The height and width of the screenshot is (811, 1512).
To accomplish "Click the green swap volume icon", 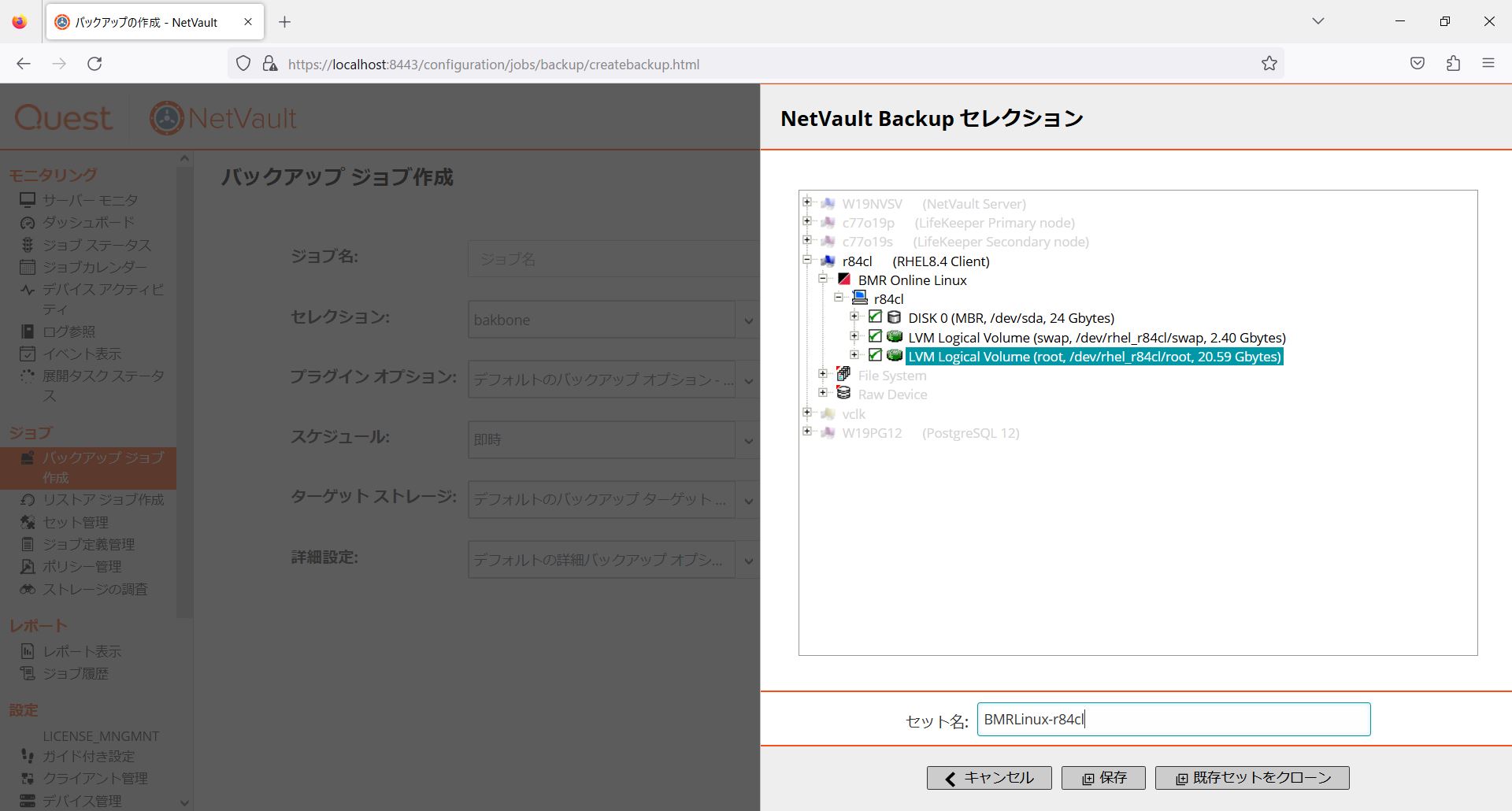I will click(895, 336).
